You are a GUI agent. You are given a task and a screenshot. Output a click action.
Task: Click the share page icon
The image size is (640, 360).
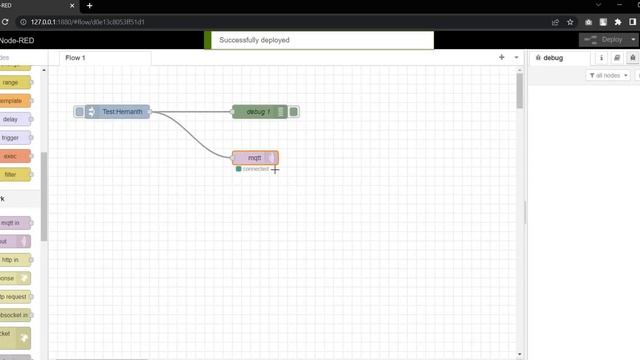point(555,22)
